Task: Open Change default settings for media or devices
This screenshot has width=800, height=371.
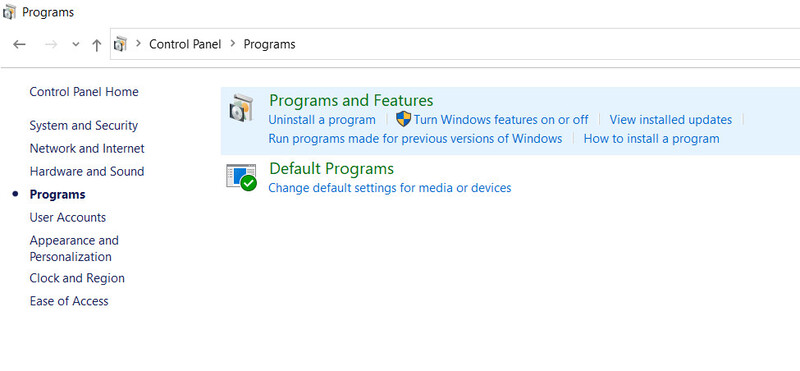Action: [390, 188]
